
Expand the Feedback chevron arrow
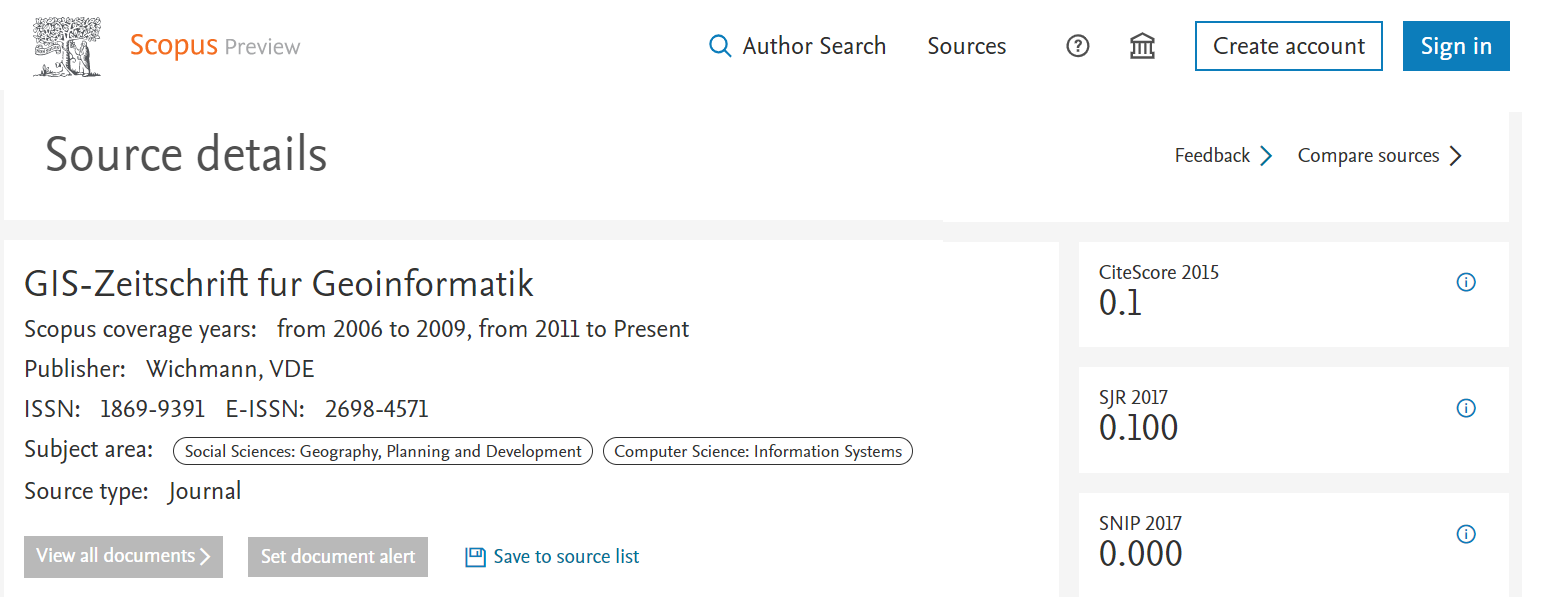pyautogui.click(x=1267, y=155)
